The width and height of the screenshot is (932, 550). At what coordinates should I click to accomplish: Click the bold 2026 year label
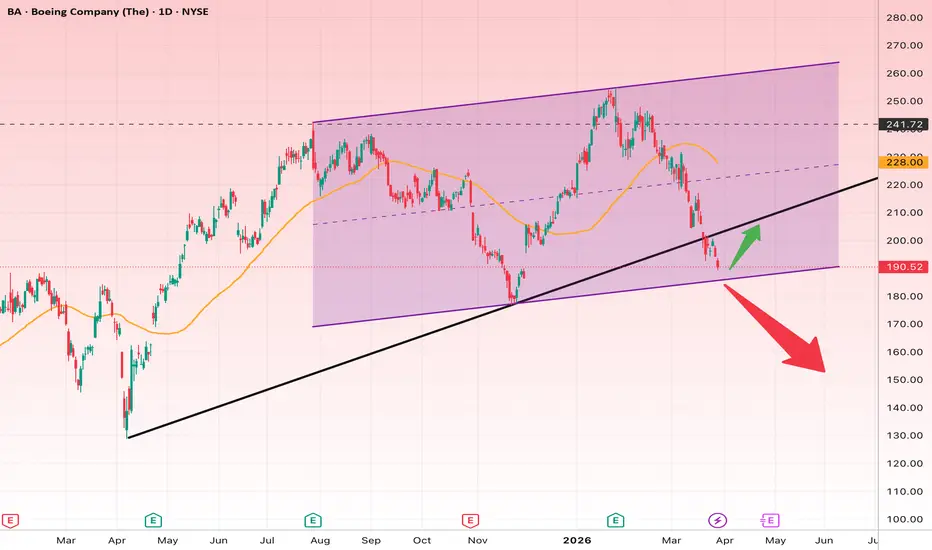click(577, 540)
